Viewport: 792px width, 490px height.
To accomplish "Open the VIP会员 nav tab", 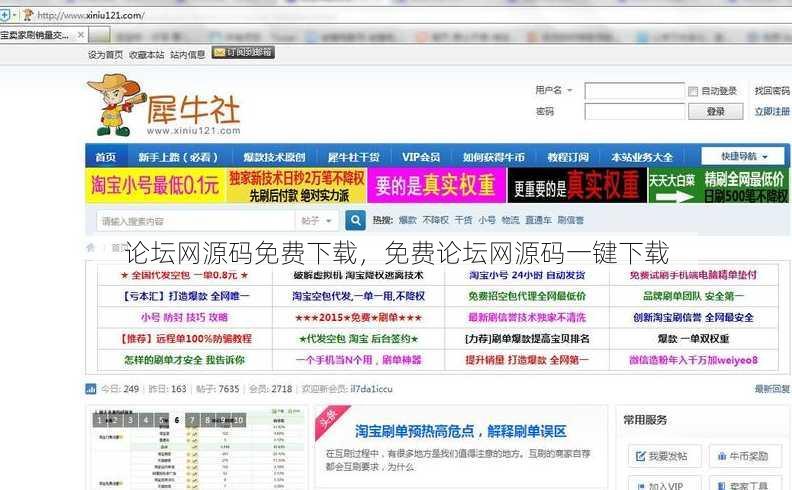I will [421, 157].
